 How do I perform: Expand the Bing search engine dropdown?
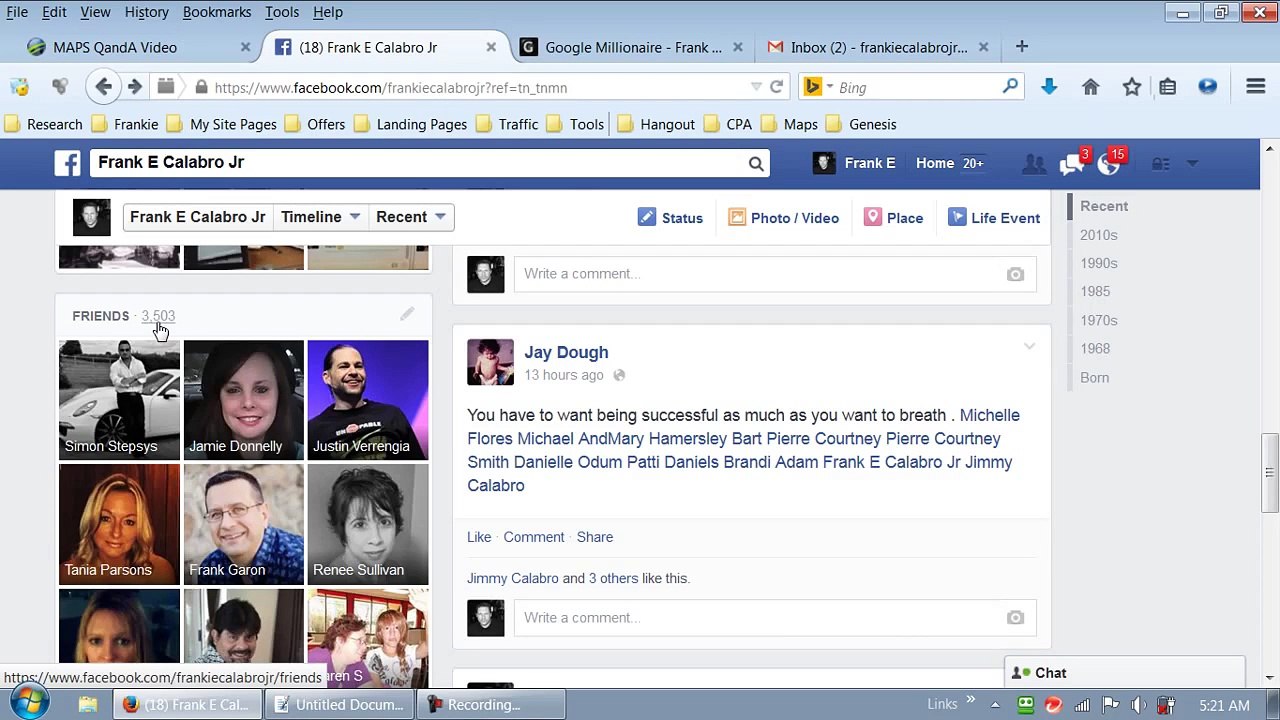pos(829,87)
